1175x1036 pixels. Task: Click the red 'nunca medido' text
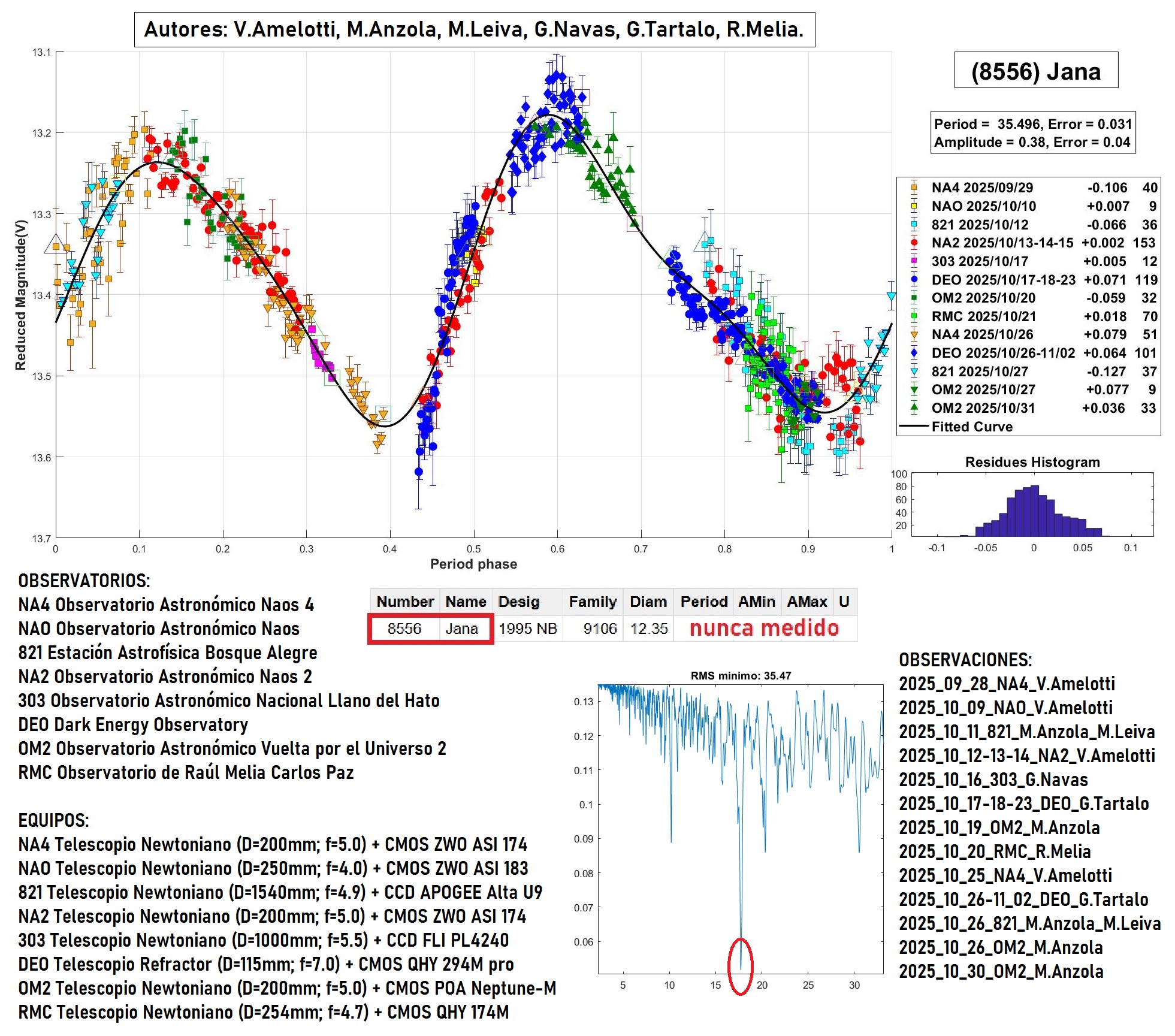(764, 628)
